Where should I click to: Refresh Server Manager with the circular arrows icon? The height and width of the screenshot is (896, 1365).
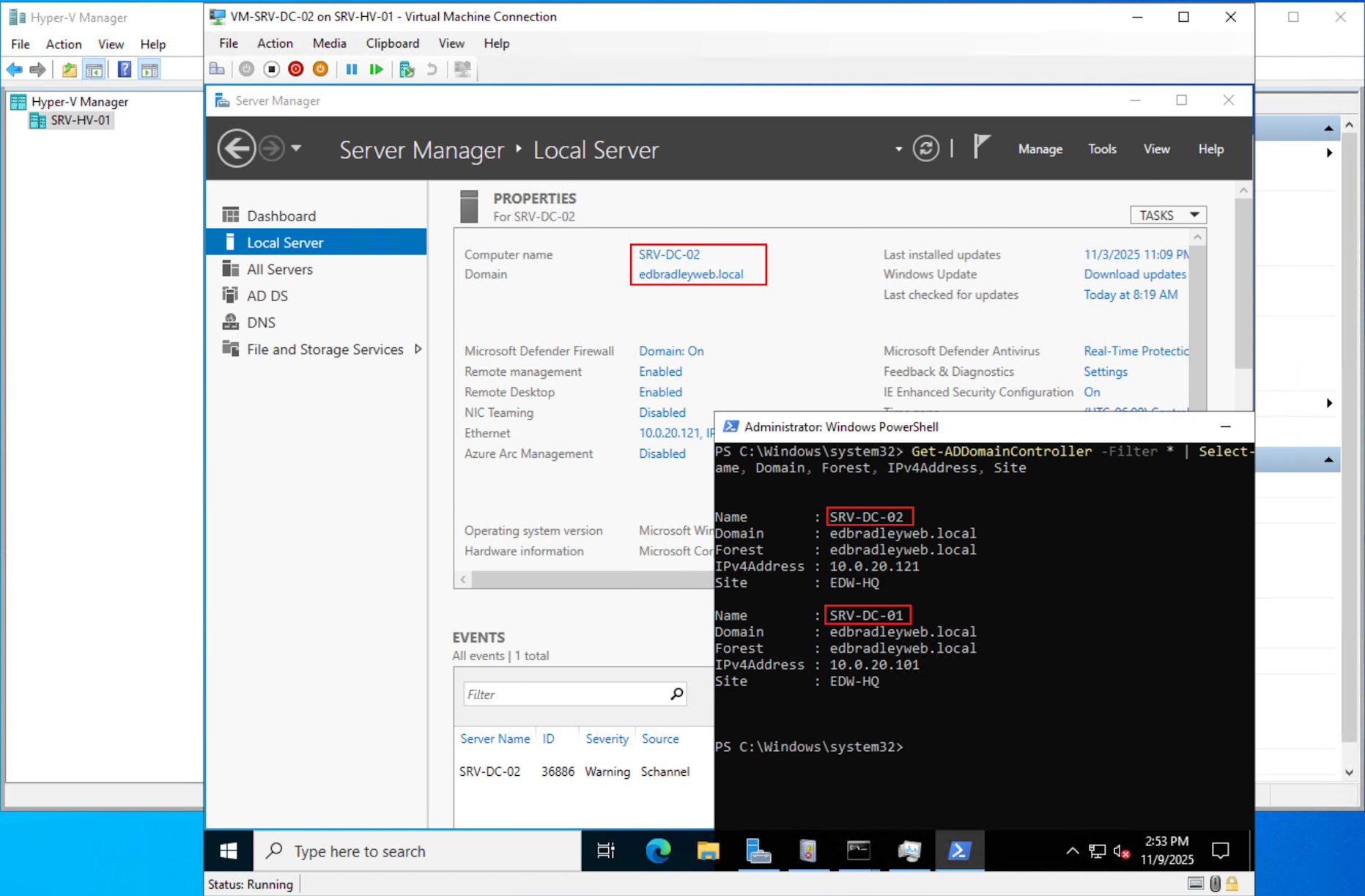coord(925,149)
